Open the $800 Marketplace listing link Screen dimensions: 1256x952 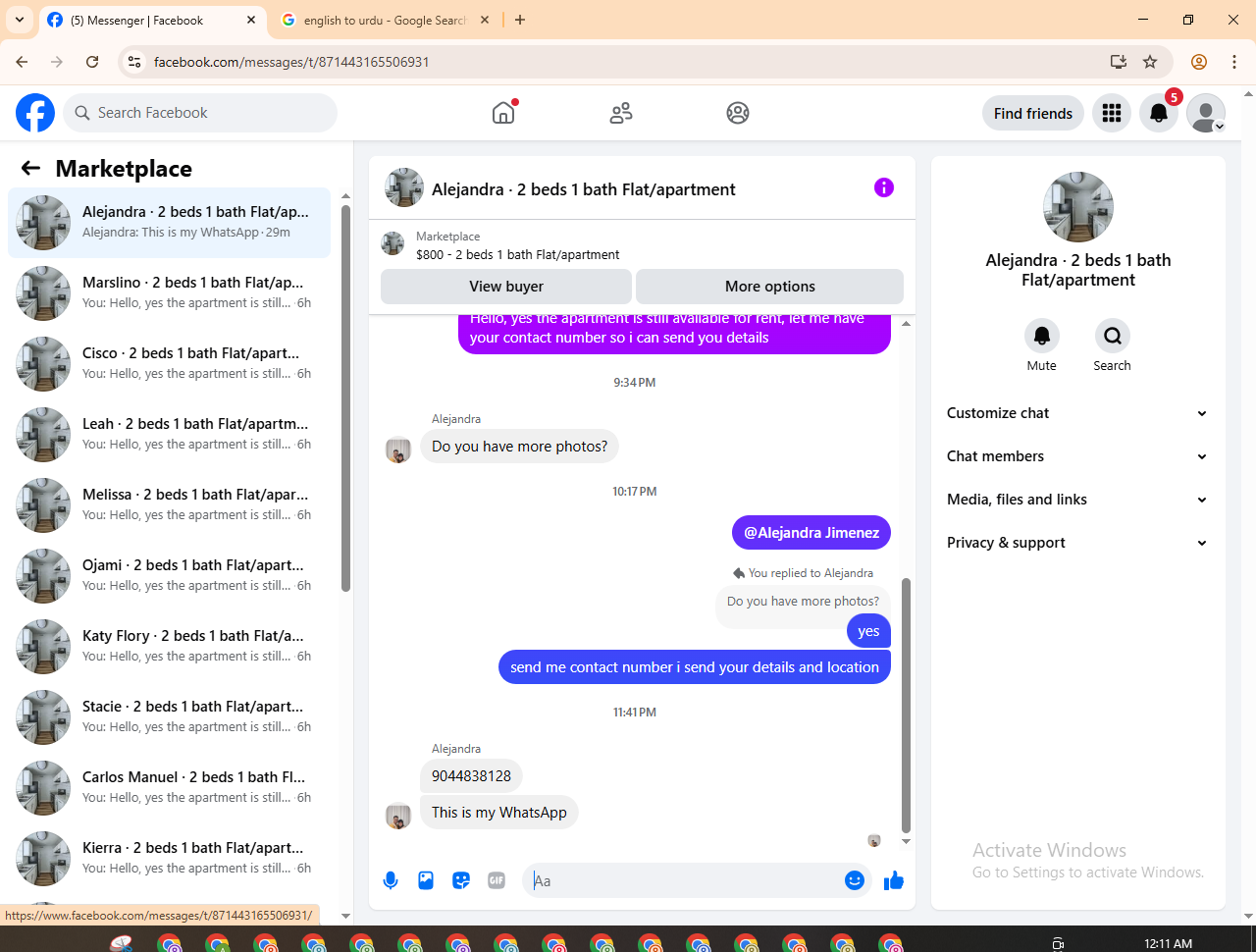(x=517, y=254)
